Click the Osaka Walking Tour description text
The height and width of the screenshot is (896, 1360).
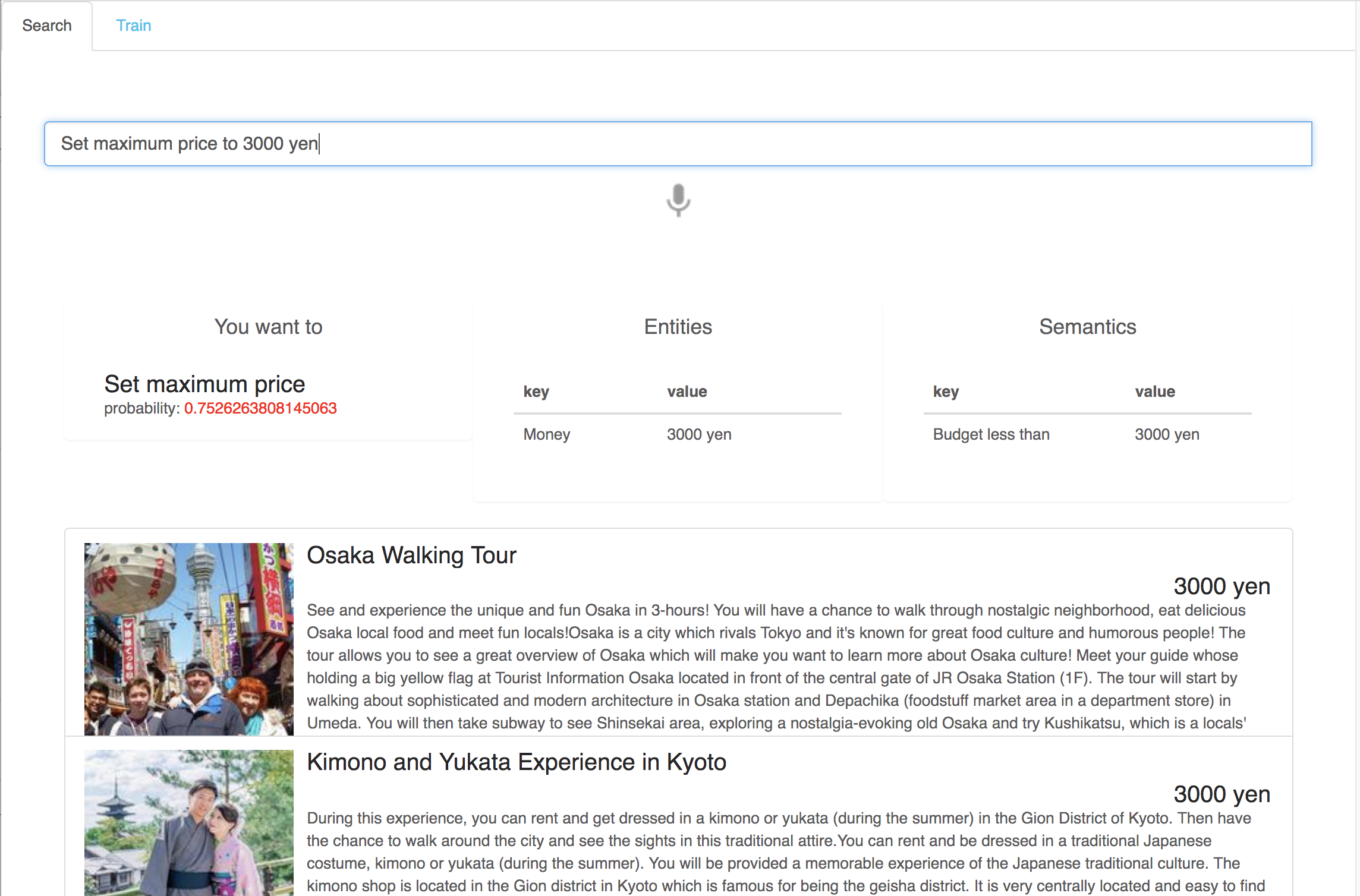pyautogui.click(x=776, y=667)
